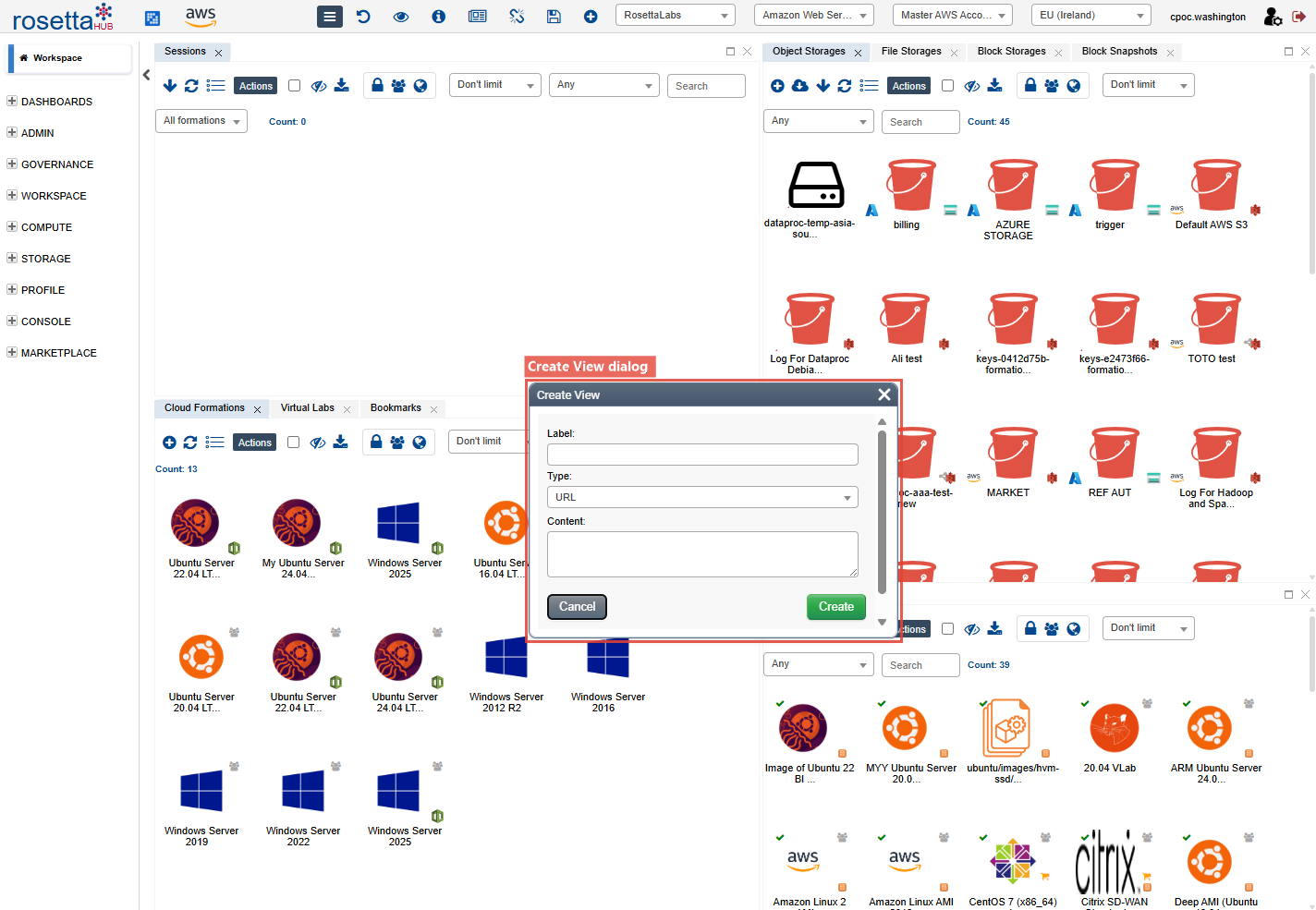Click into the Label text field
The width and height of the screenshot is (1316, 910).
[x=702, y=455]
